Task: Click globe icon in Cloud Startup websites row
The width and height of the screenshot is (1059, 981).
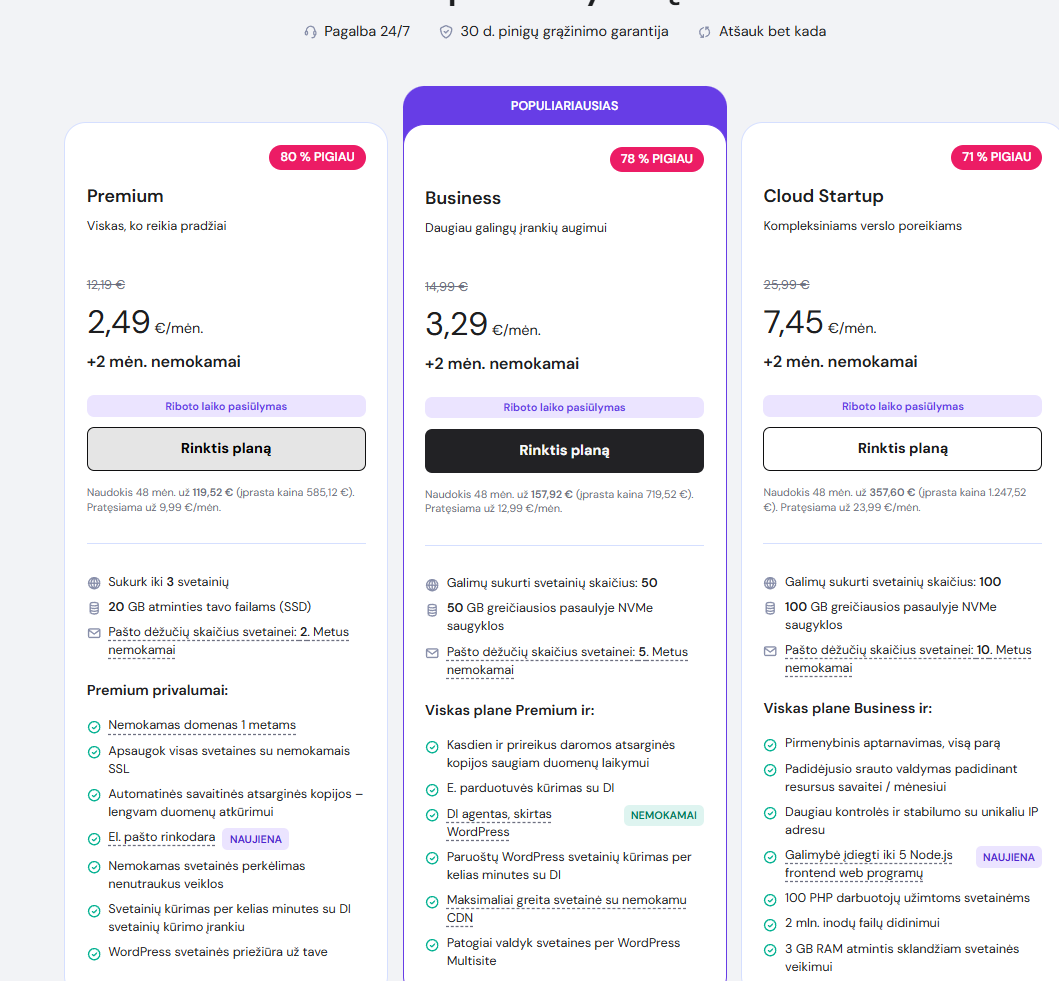Action: pos(770,582)
